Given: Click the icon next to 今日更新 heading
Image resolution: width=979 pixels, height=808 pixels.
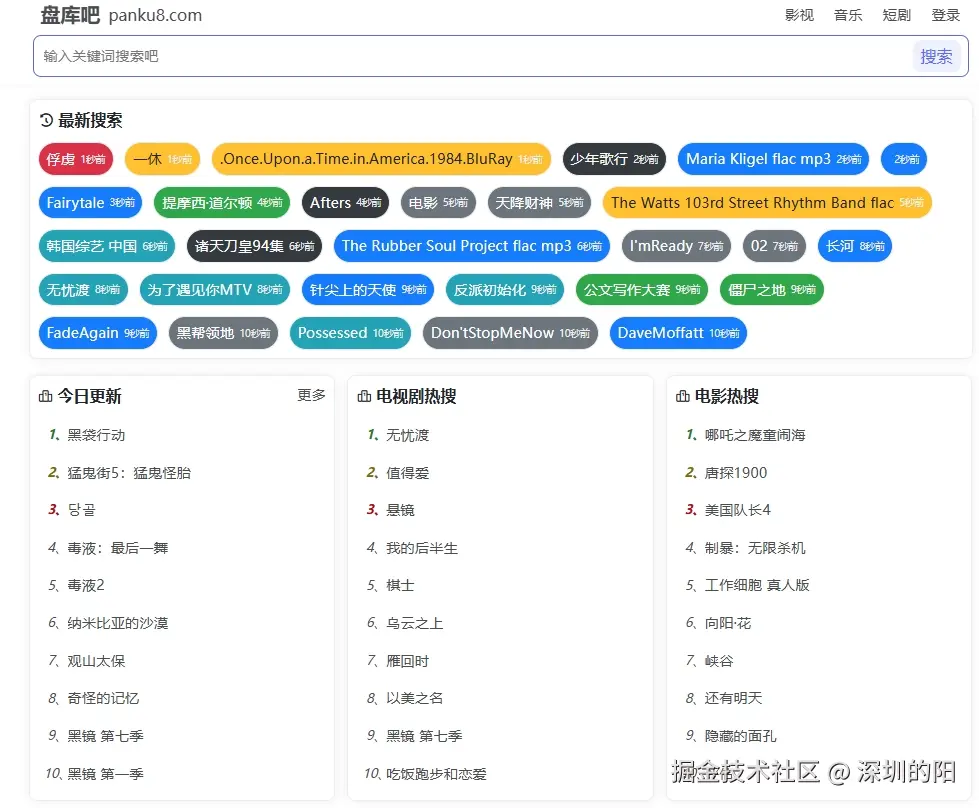Looking at the screenshot, I should [x=45, y=396].
